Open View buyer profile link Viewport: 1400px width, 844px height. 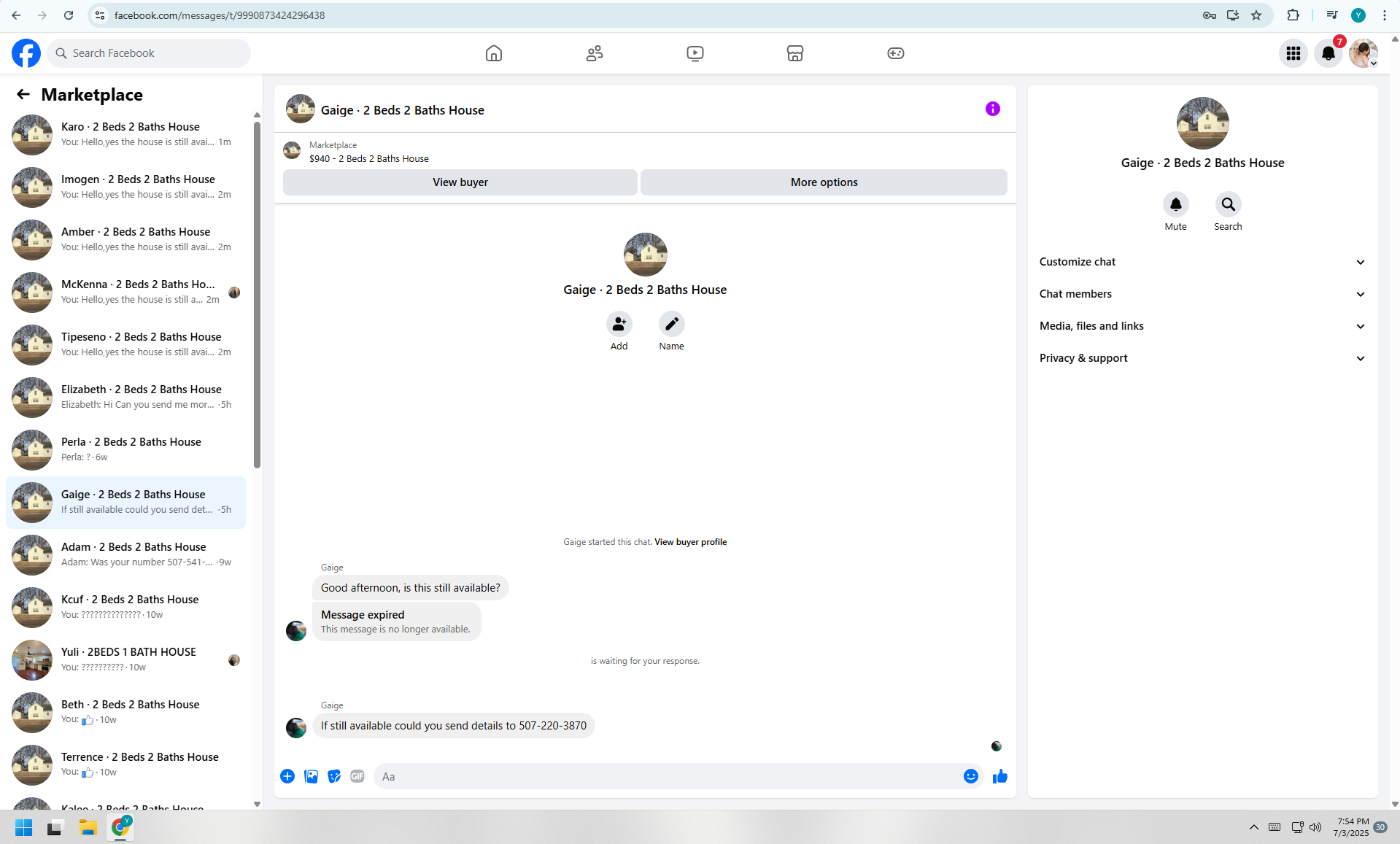pos(690,542)
